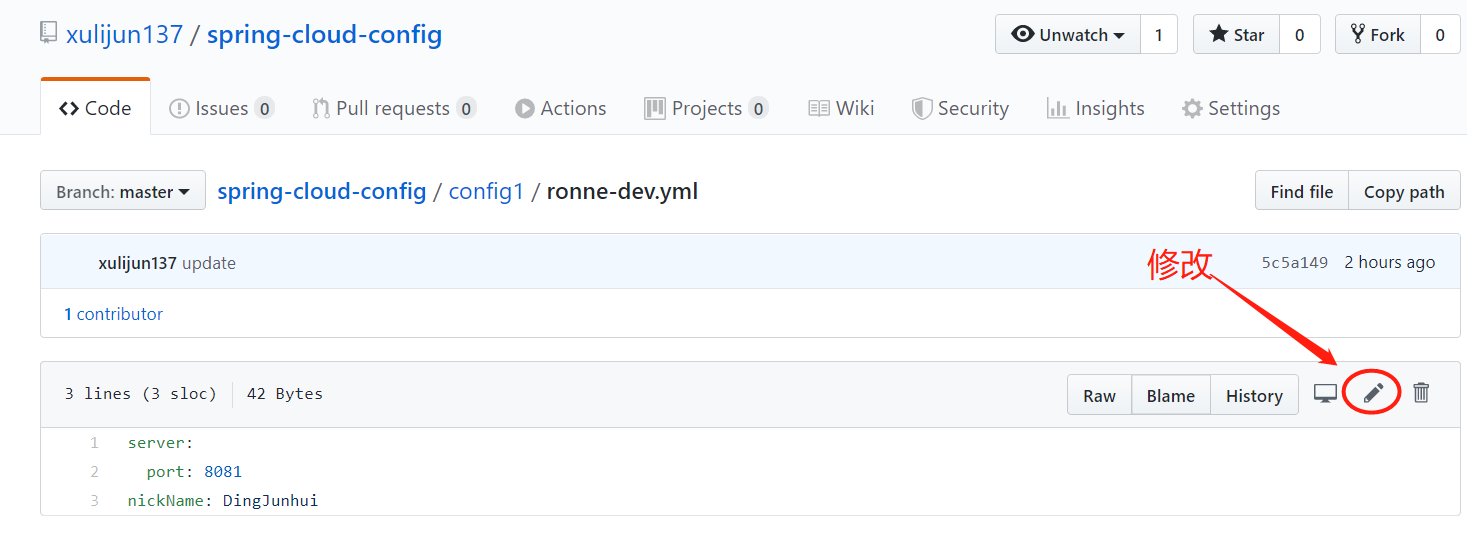Click spring-cloud-config repo title link
This screenshot has width=1467, height=552.
point(324,35)
